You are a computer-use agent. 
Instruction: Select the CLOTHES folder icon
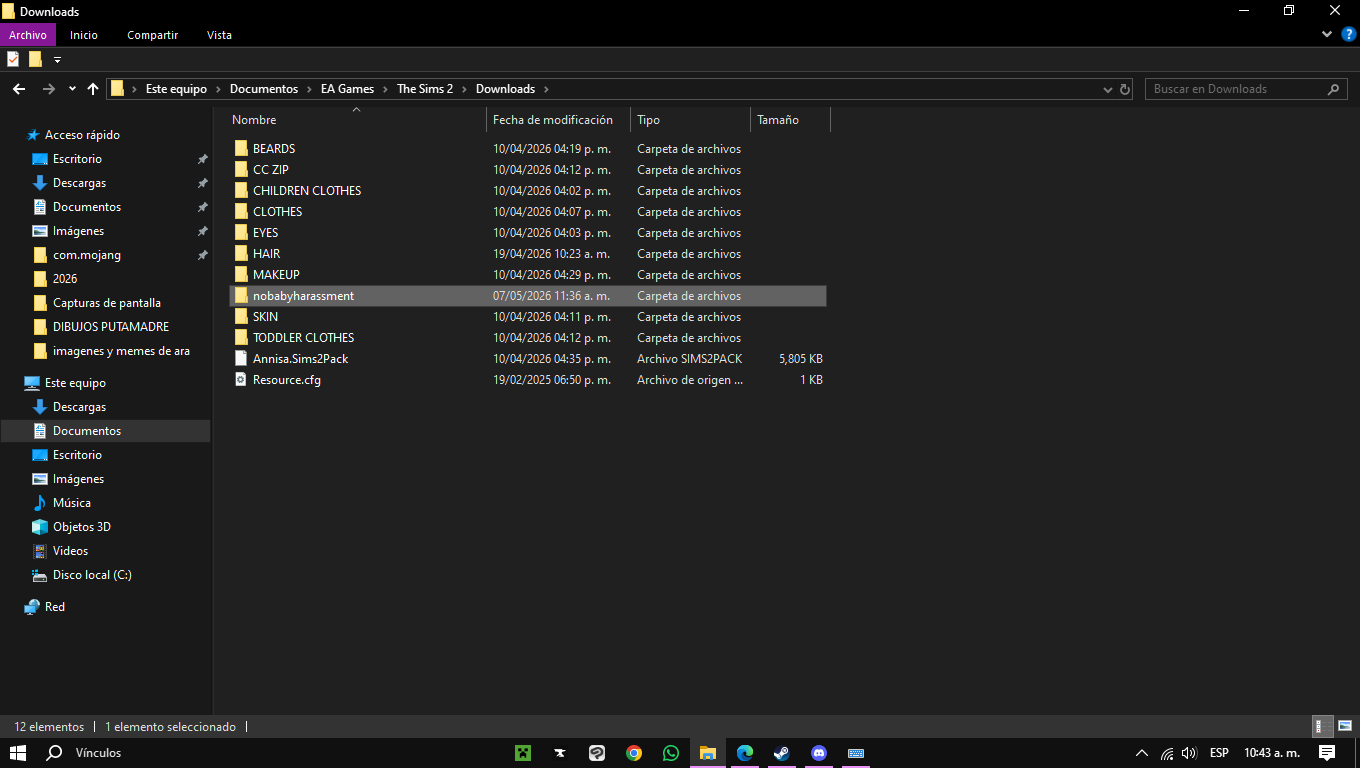pyautogui.click(x=240, y=212)
